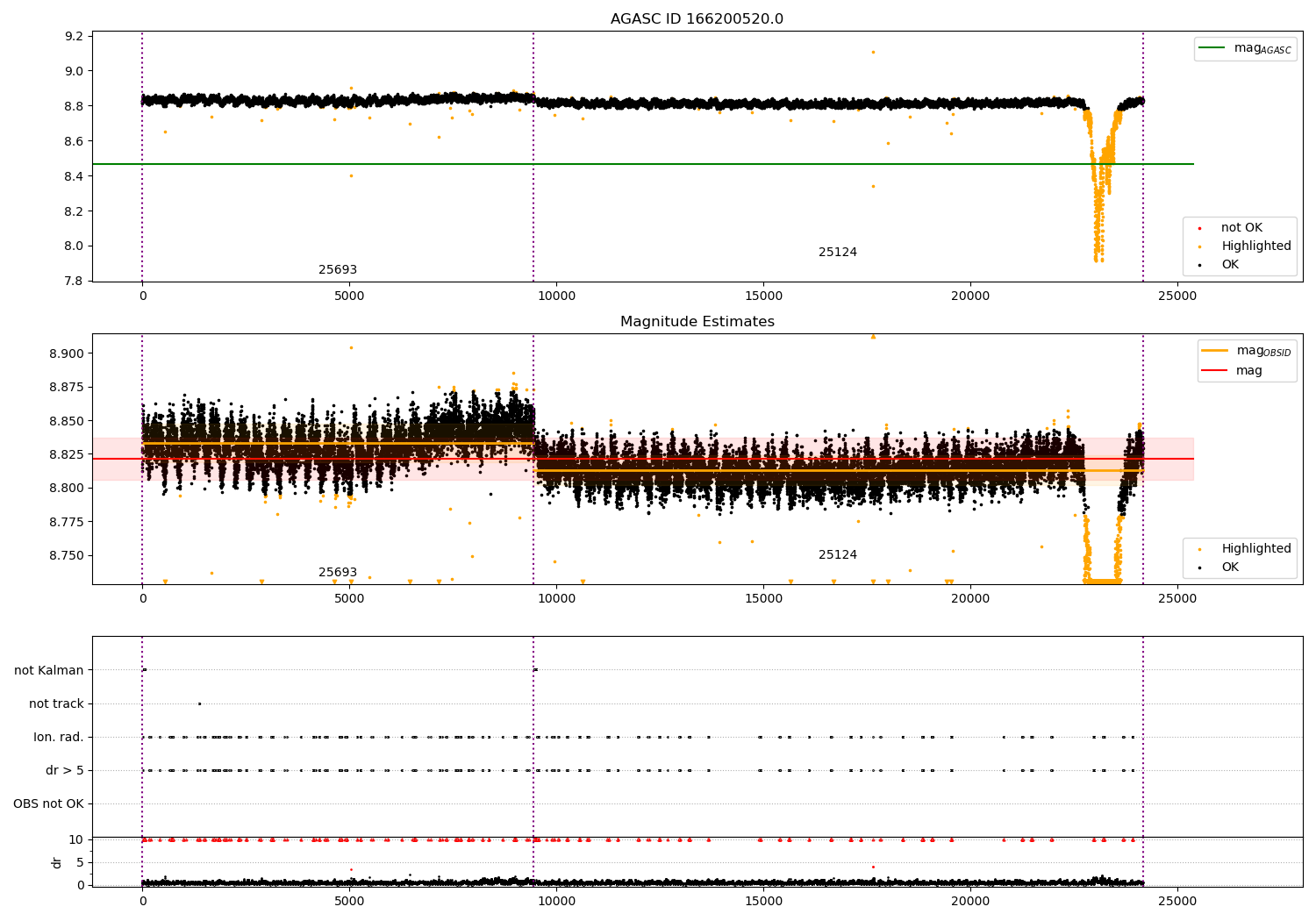
Task: Click the 25124 annotation in Magnitude Estimates plot
Action: [838, 555]
